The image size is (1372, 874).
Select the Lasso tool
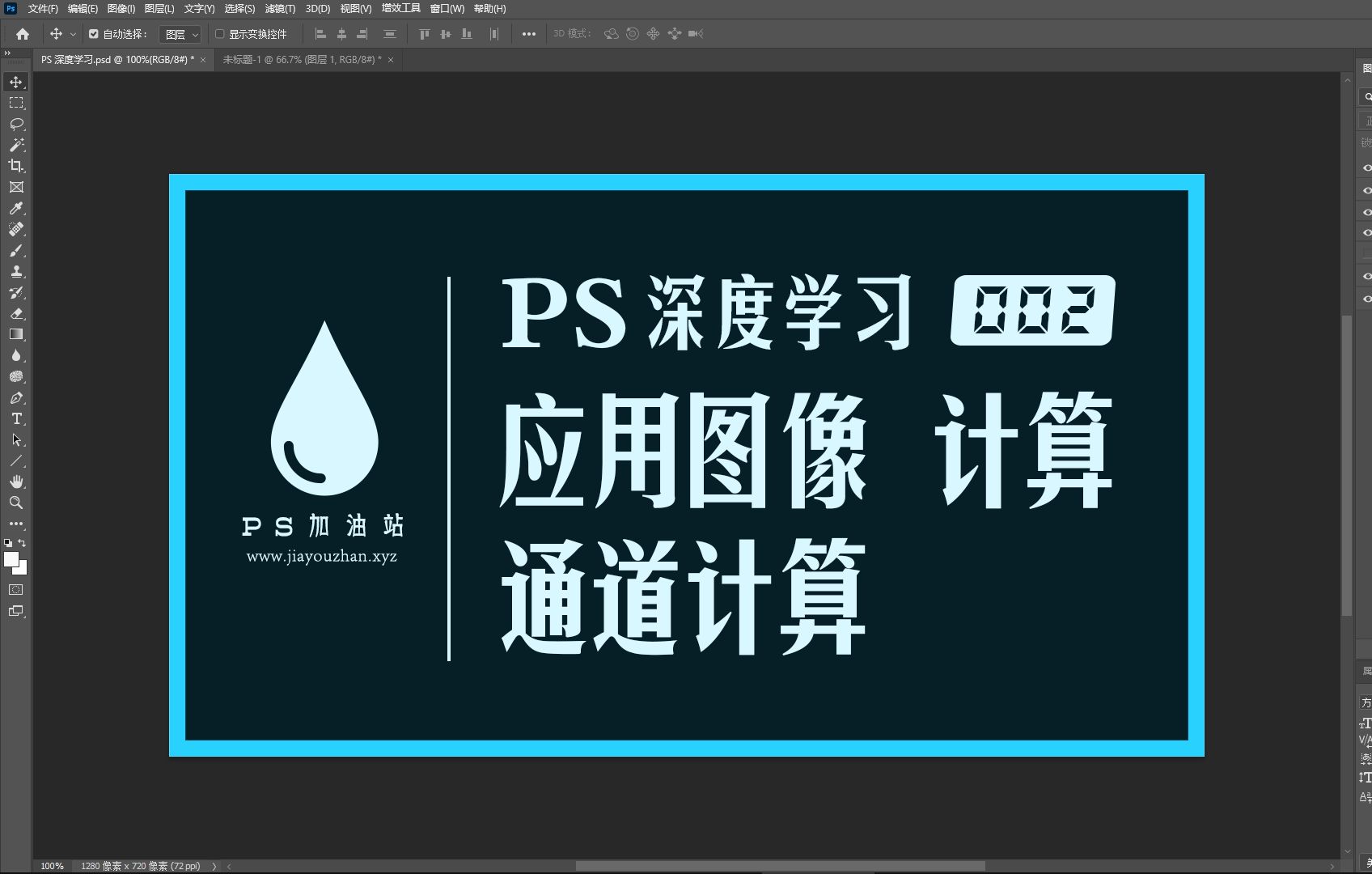[x=17, y=124]
